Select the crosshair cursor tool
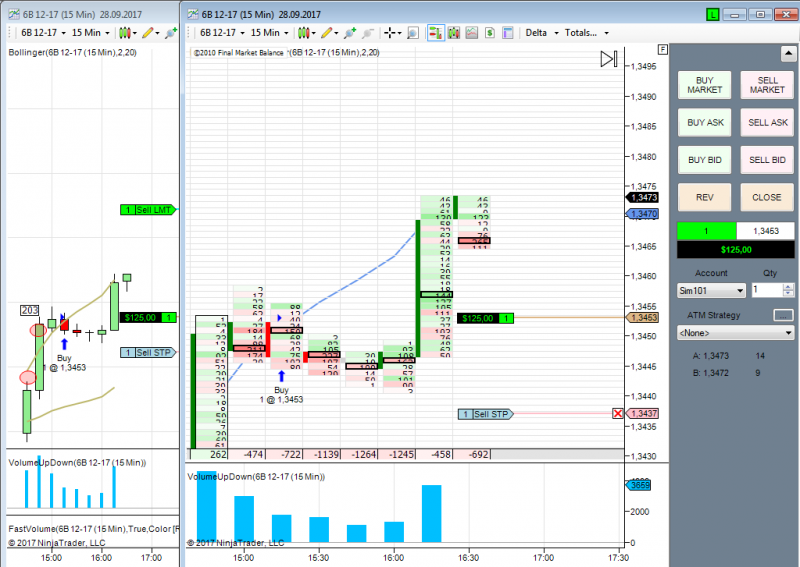 click(390, 33)
